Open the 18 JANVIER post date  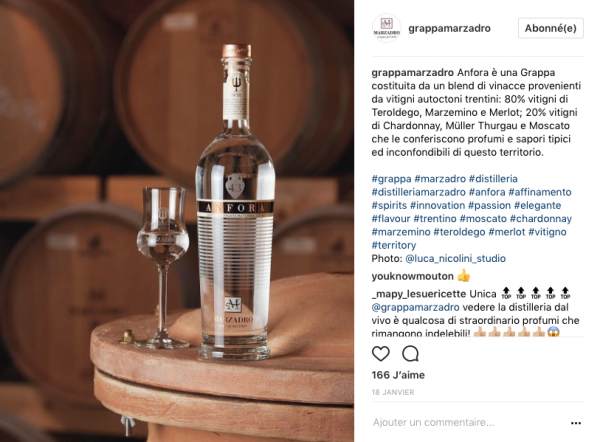pos(393,392)
